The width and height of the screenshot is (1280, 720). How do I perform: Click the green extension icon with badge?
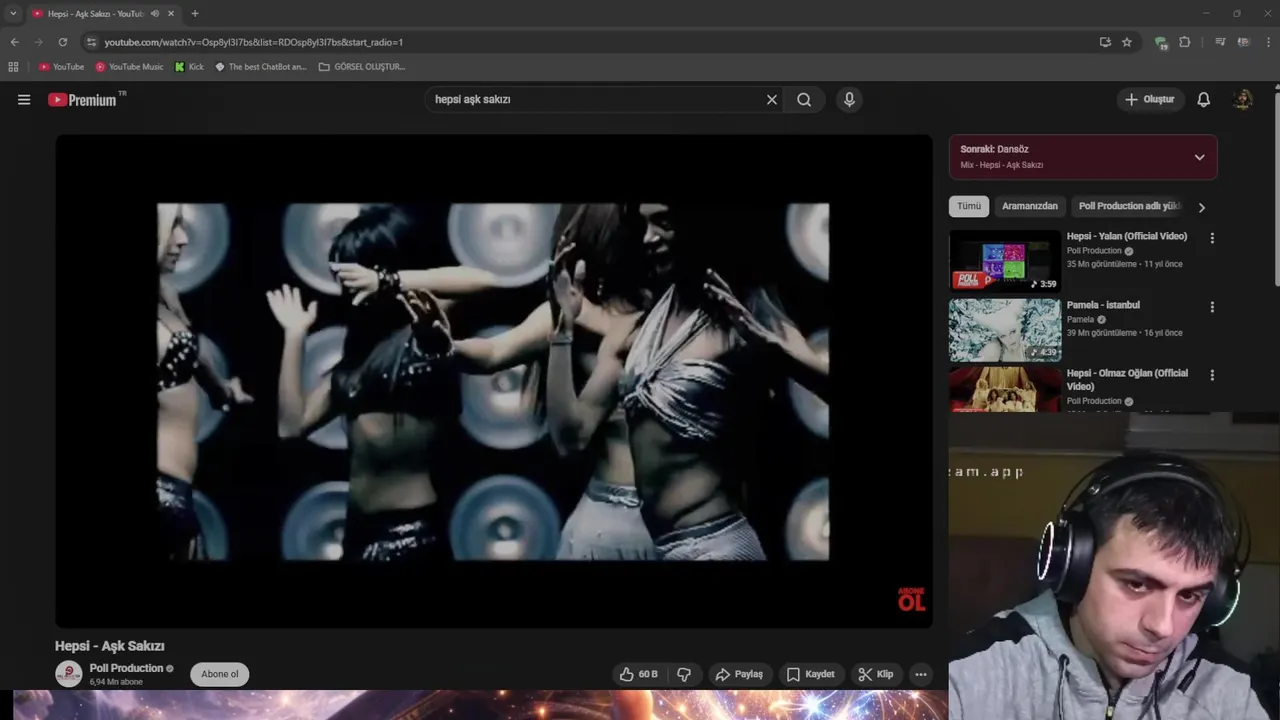(1161, 42)
